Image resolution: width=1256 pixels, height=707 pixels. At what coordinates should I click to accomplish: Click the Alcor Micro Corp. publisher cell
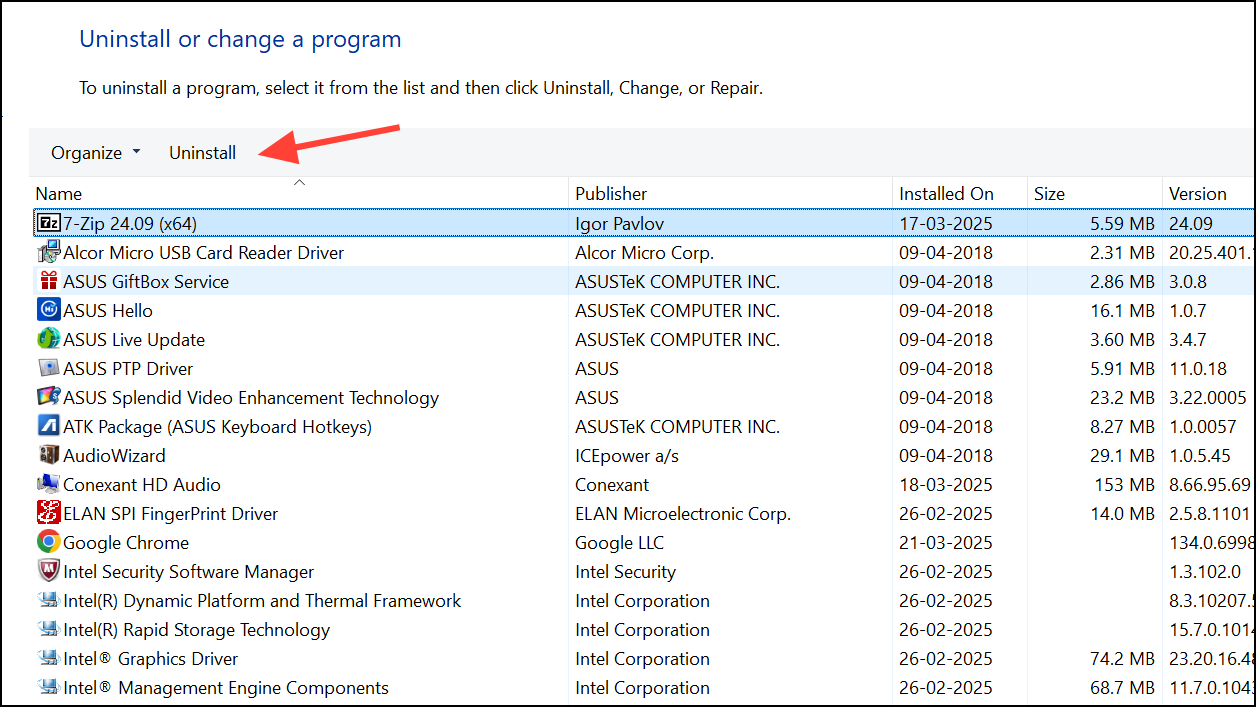click(x=644, y=253)
